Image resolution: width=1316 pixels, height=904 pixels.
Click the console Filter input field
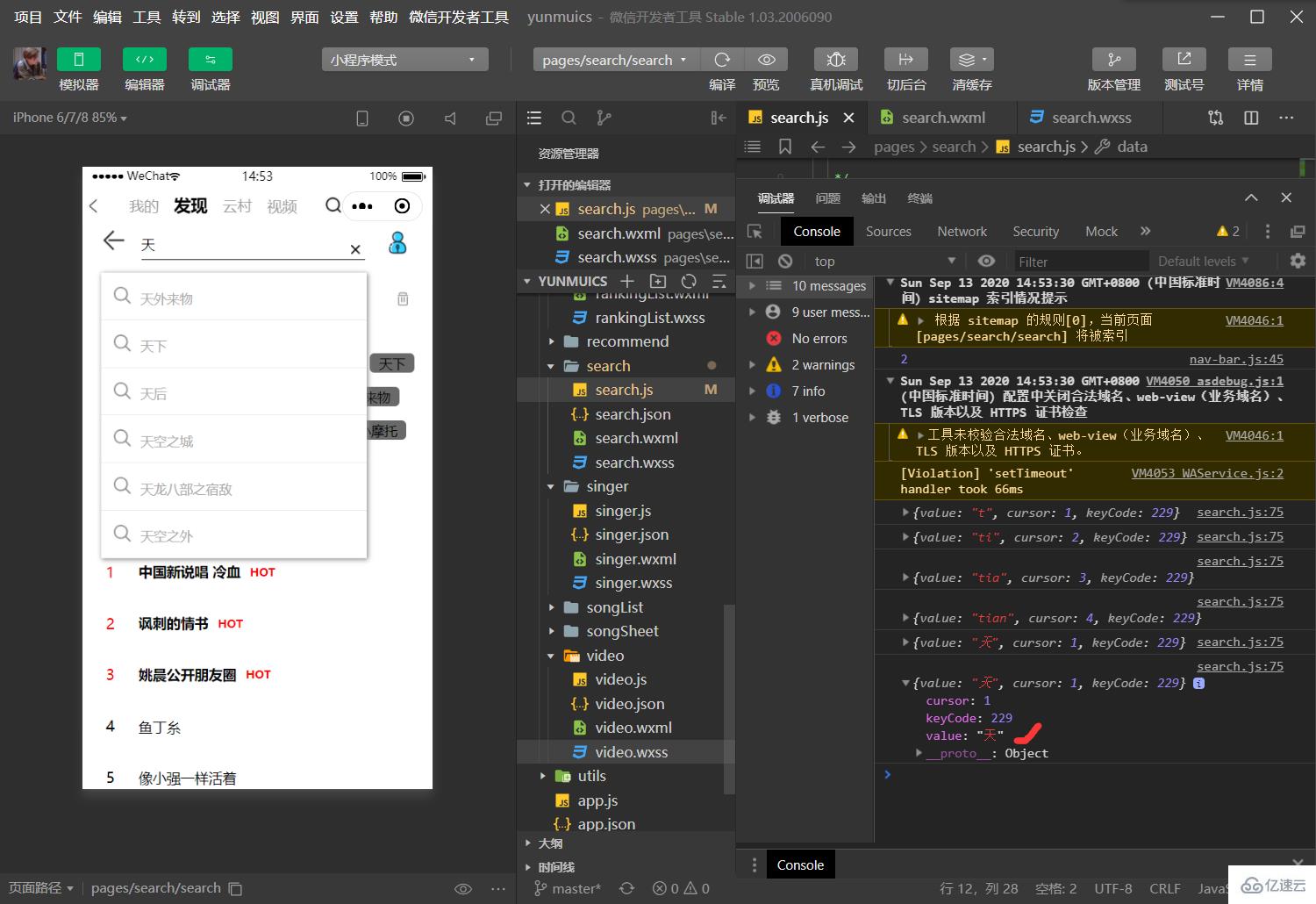coord(1081,262)
